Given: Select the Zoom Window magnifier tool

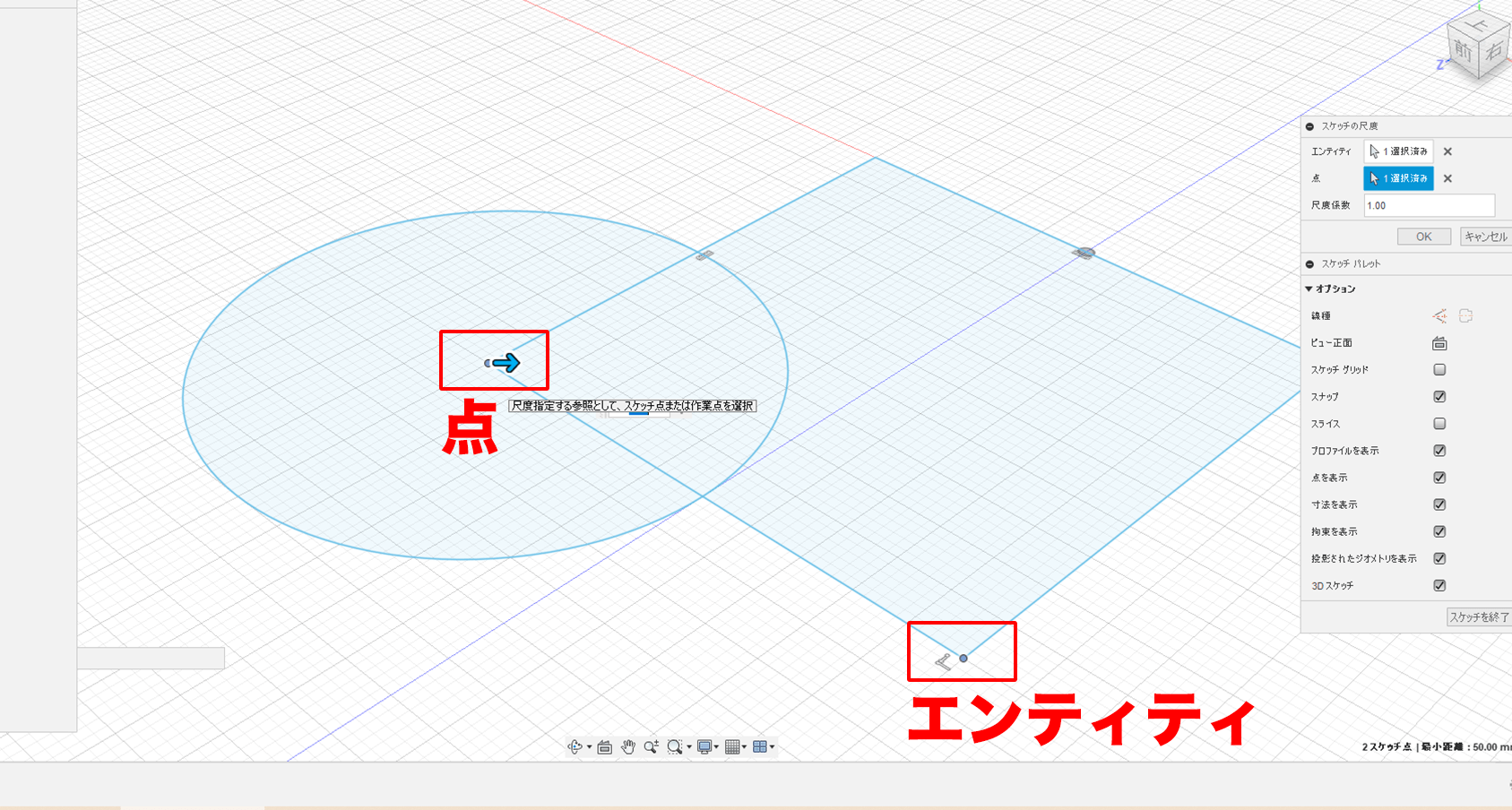Looking at the screenshot, I should pos(674,746).
